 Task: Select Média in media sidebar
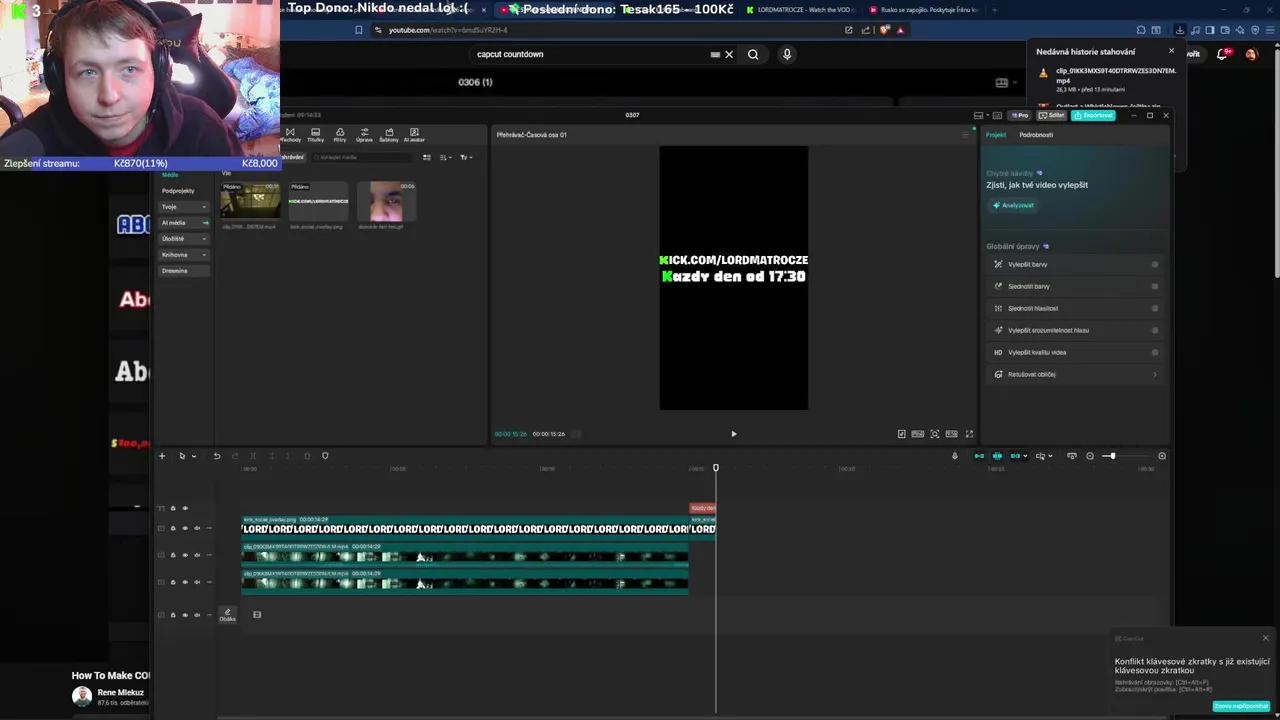tap(170, 175)
